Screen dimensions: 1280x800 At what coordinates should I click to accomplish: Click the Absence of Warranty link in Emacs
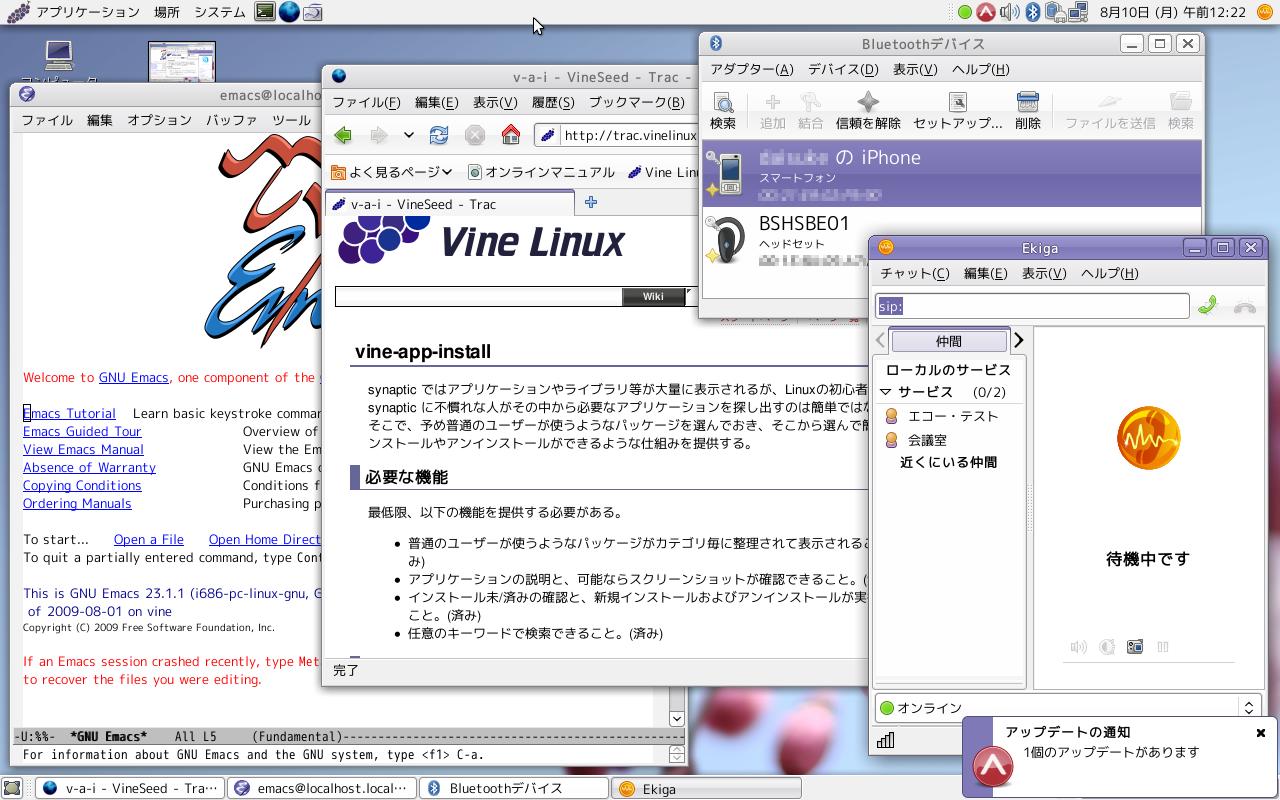click(x=89, y=467)
